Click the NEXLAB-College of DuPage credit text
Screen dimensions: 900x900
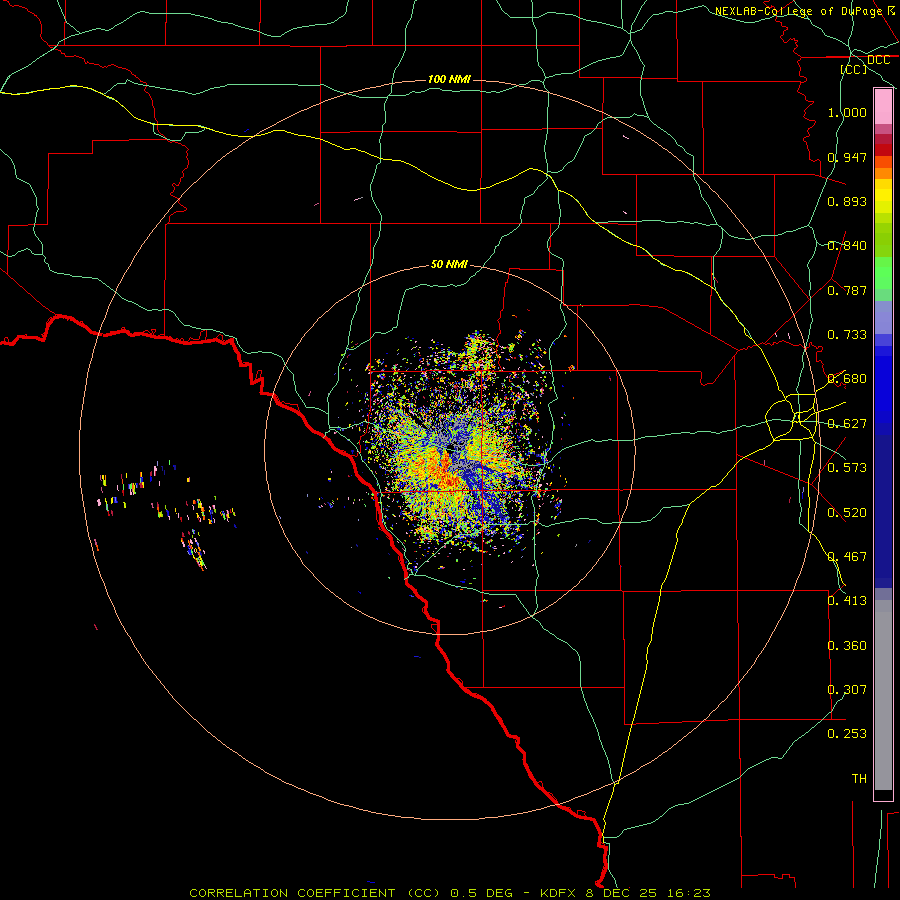coord(799,11)
